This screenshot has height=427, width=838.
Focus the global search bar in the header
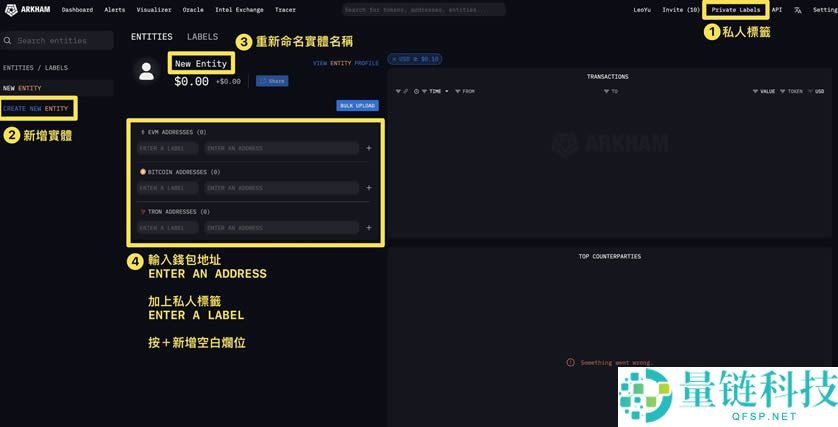[x=423, y=10]
